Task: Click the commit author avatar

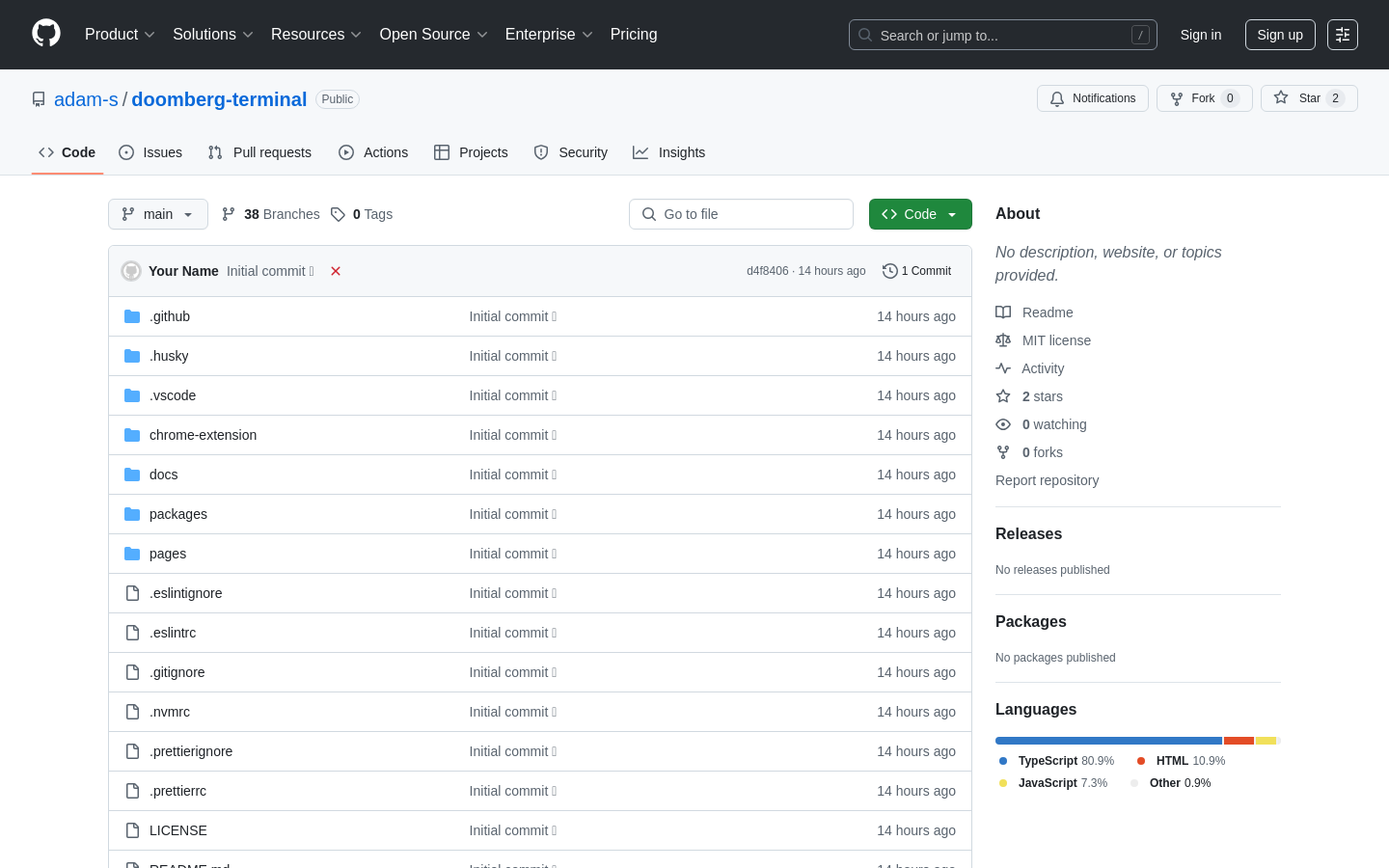Action: coord(131,271)
